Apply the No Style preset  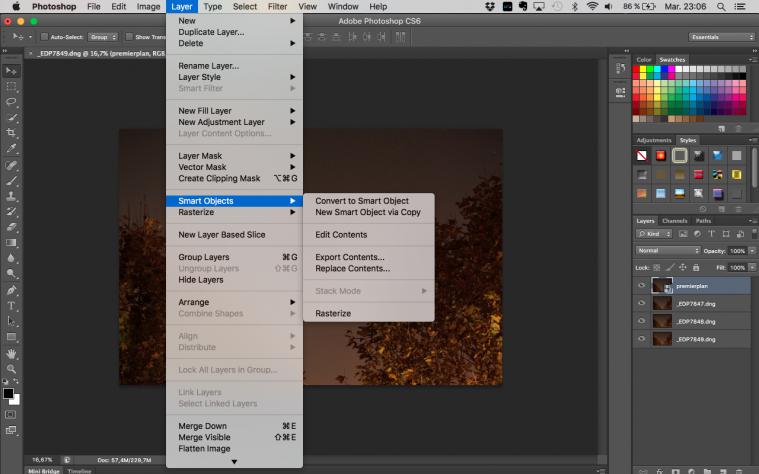[641, 155]
